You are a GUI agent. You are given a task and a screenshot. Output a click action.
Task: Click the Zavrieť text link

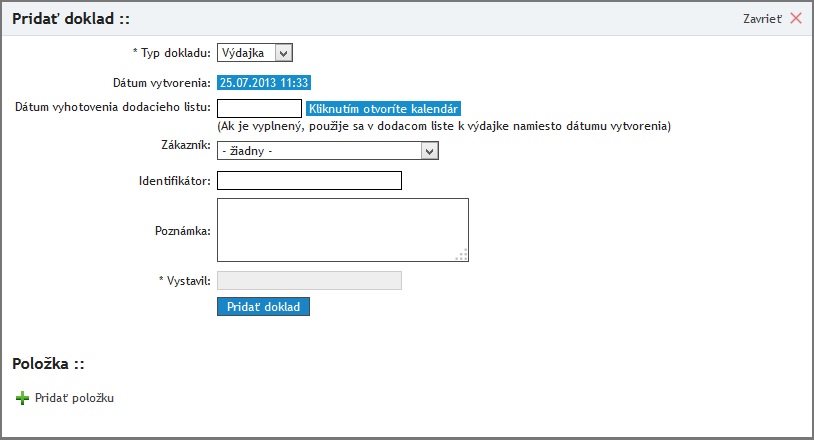click(762, 18)
